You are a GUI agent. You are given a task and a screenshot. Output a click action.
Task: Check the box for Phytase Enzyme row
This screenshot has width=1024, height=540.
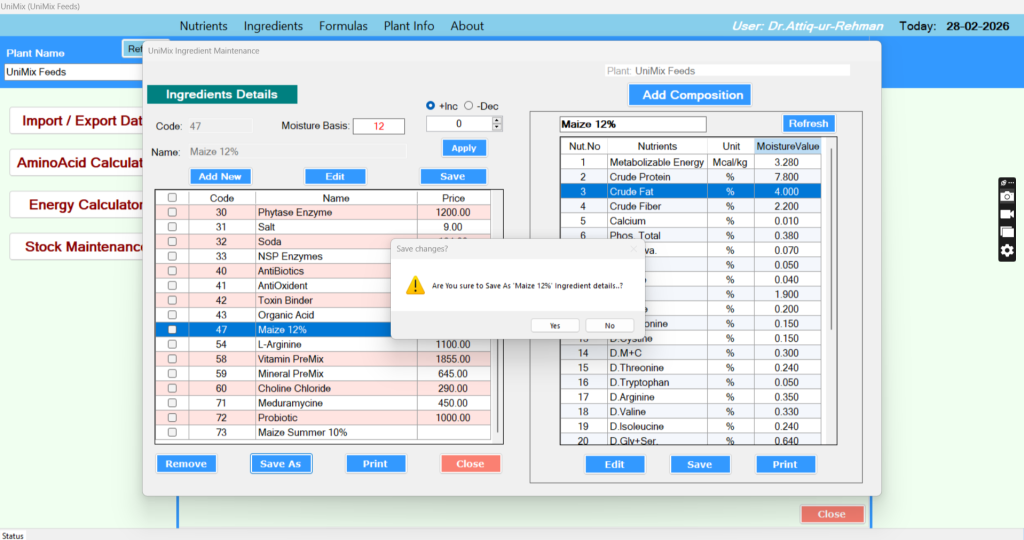point(172,213)
